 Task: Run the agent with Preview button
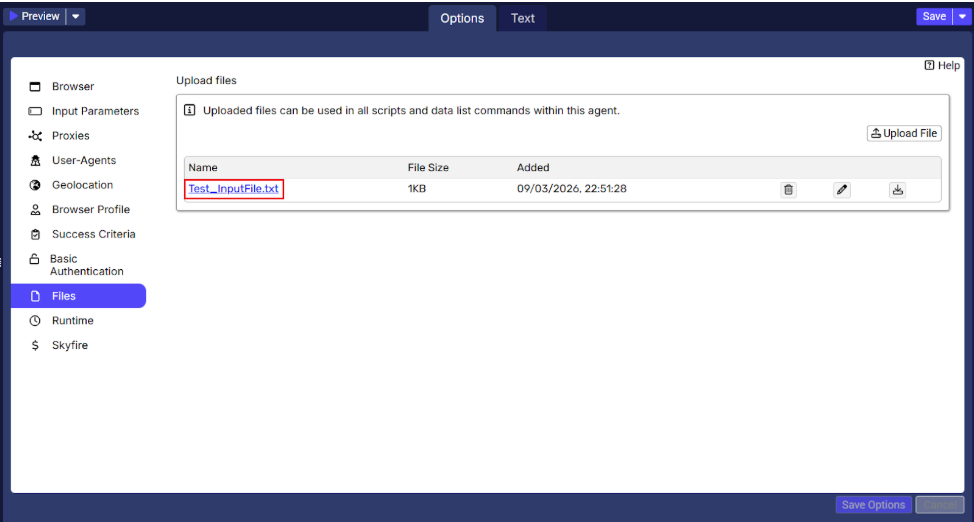point(35,17)
